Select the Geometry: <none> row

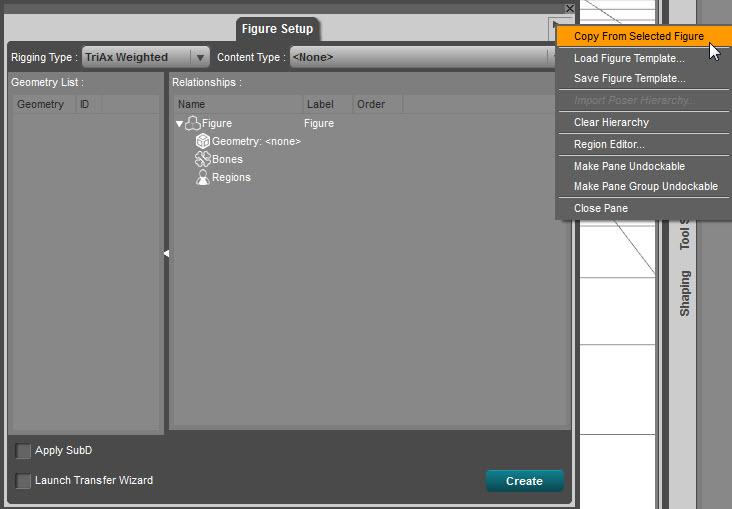pos(370,141)
